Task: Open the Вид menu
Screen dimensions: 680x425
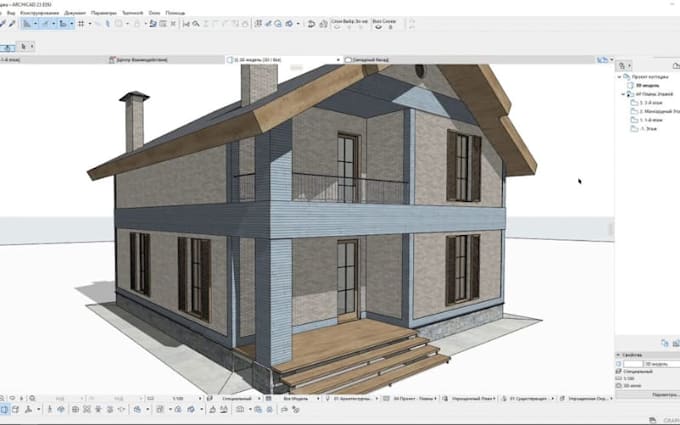Action: [11, 13]
